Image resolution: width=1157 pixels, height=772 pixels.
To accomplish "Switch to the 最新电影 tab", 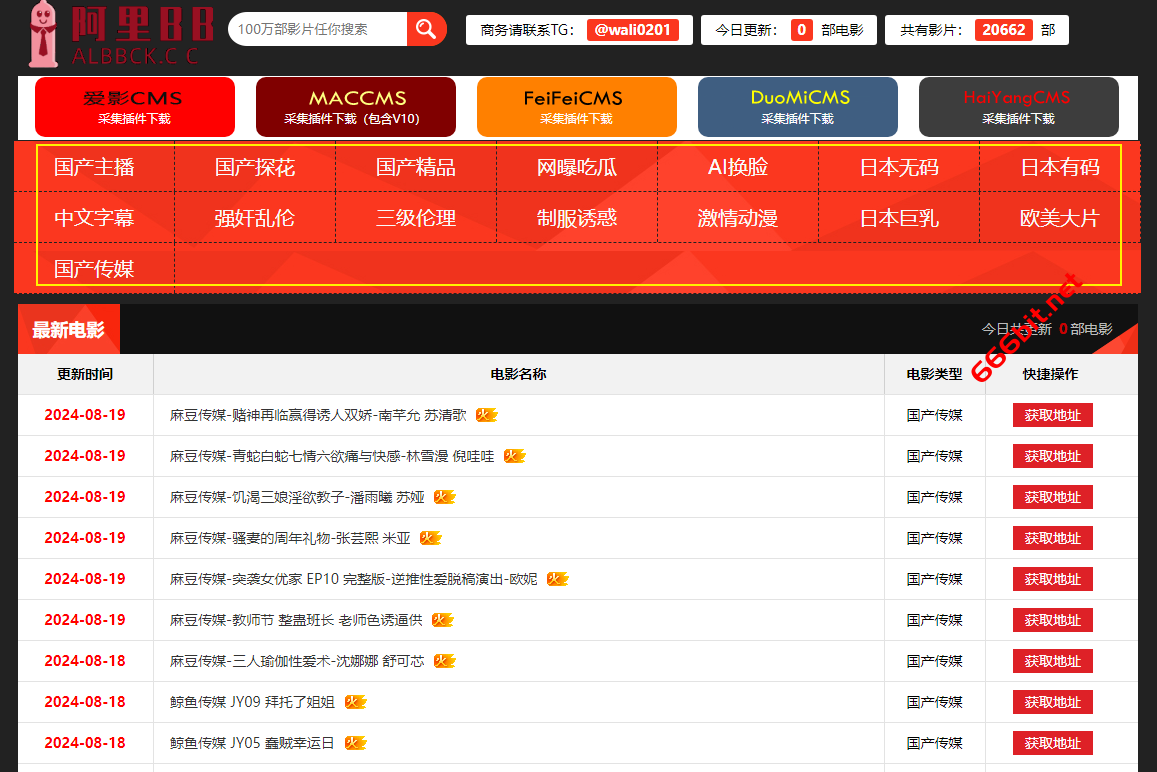I will coord(68,330).
